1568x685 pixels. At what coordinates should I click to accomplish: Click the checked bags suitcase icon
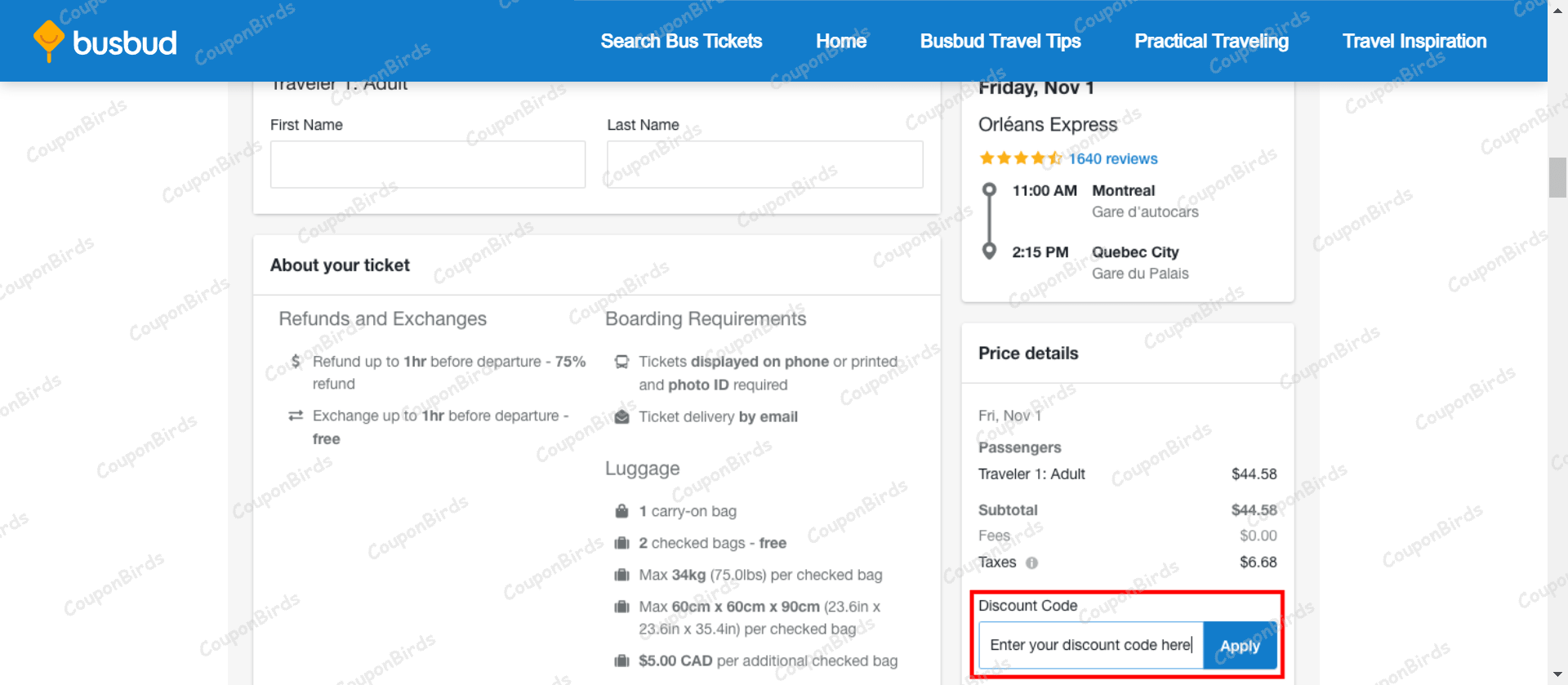[x=621, y=543]
